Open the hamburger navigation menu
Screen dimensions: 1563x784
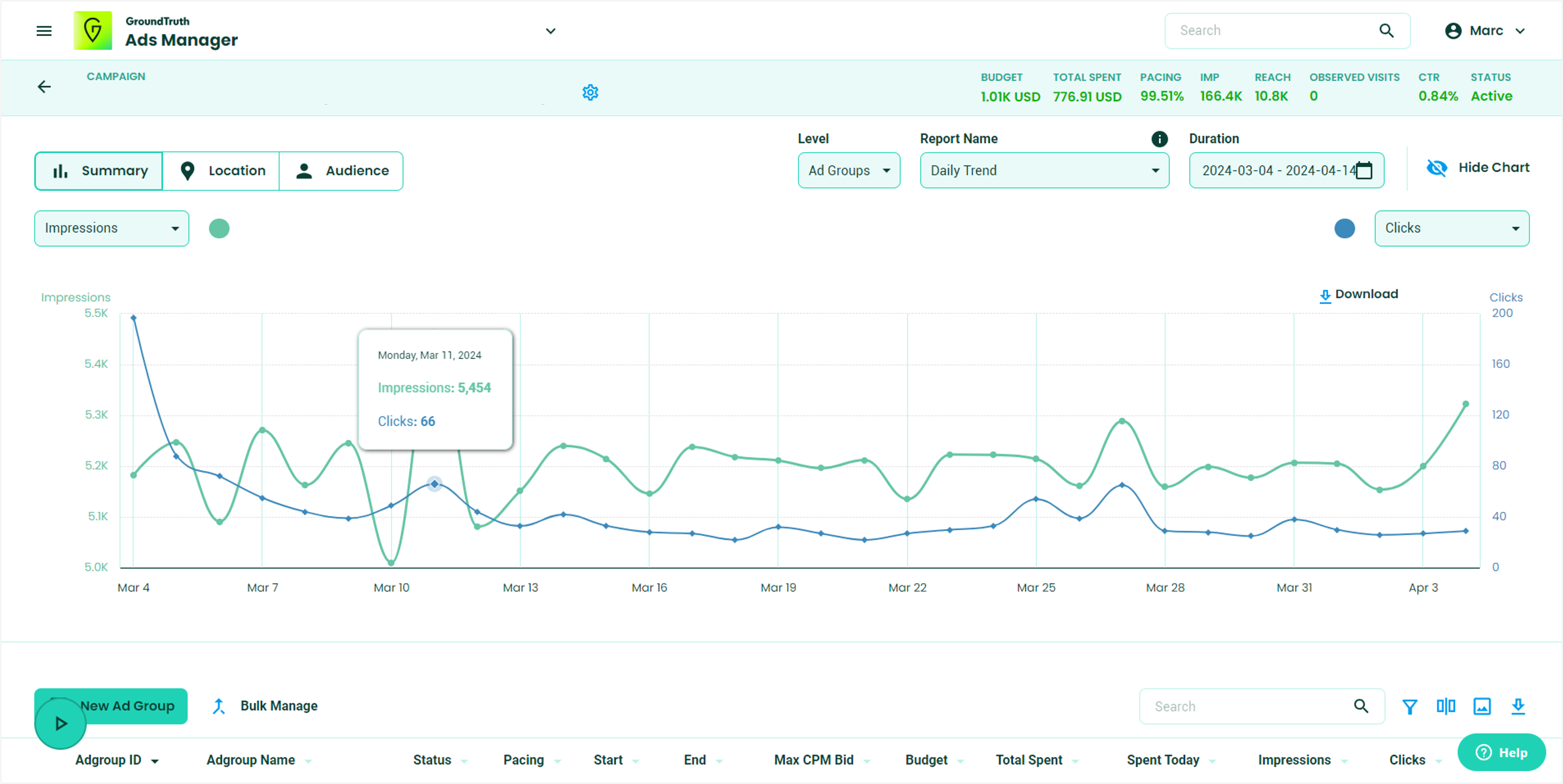click(43, 30)
